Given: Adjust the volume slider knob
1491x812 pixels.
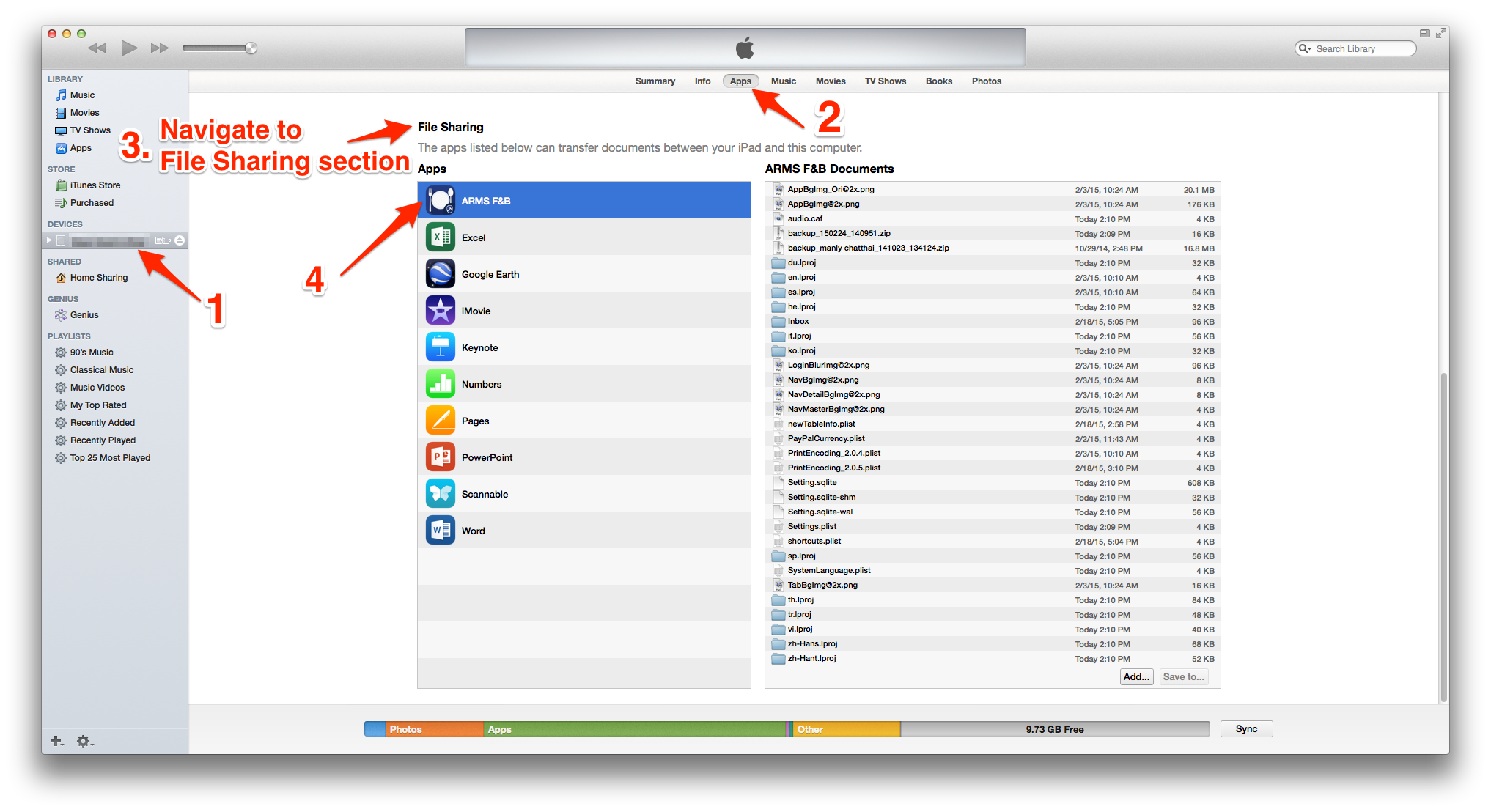Looking at the screenshot, I should (251, 48).
